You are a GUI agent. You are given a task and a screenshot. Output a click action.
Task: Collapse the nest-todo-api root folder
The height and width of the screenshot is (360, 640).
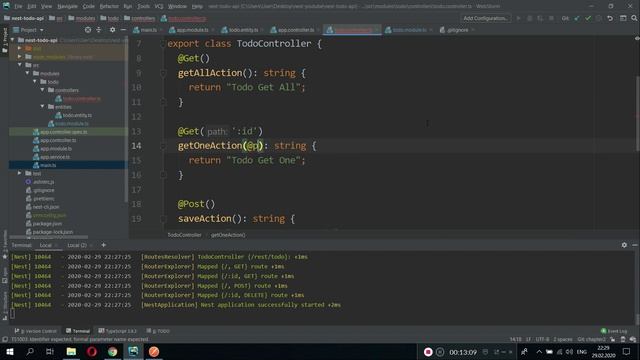pos(13,40)
